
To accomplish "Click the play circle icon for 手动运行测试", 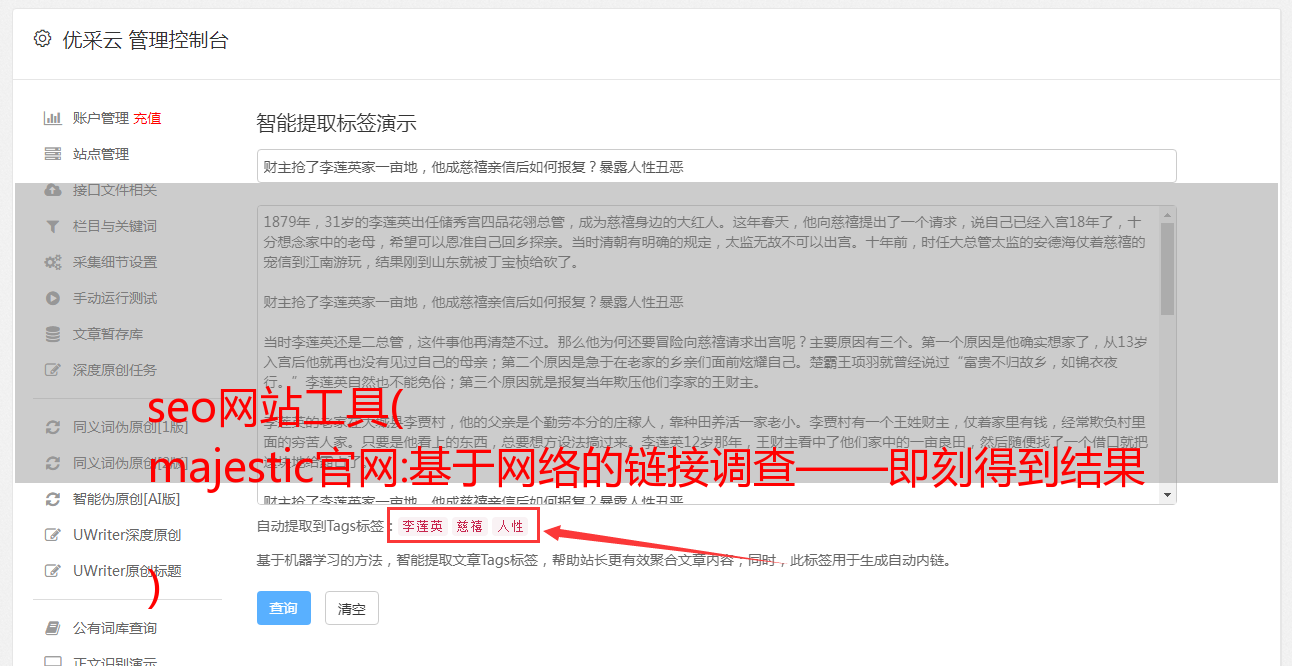I will 53,298.
